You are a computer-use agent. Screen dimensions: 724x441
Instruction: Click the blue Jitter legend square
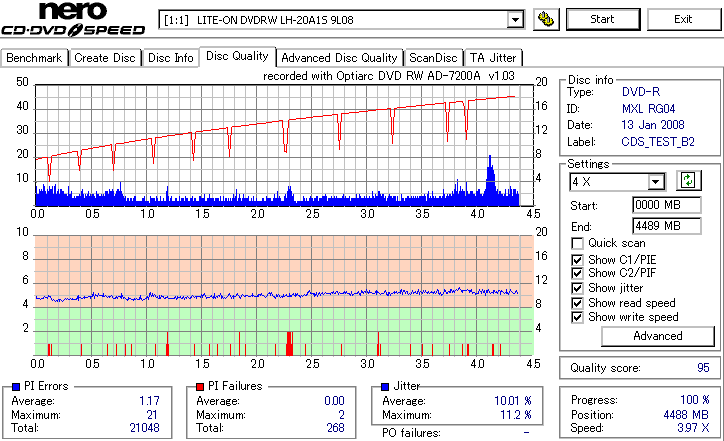[x=385, y=387]
